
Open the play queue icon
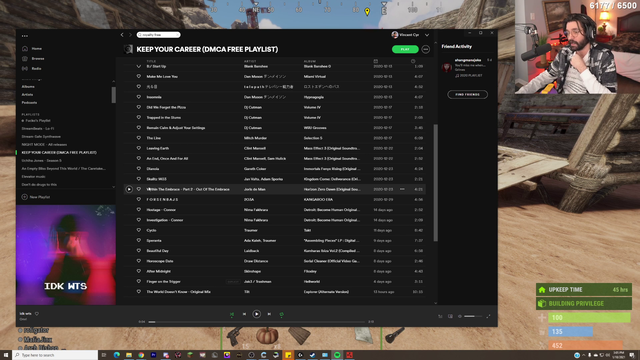click(440, 316)
